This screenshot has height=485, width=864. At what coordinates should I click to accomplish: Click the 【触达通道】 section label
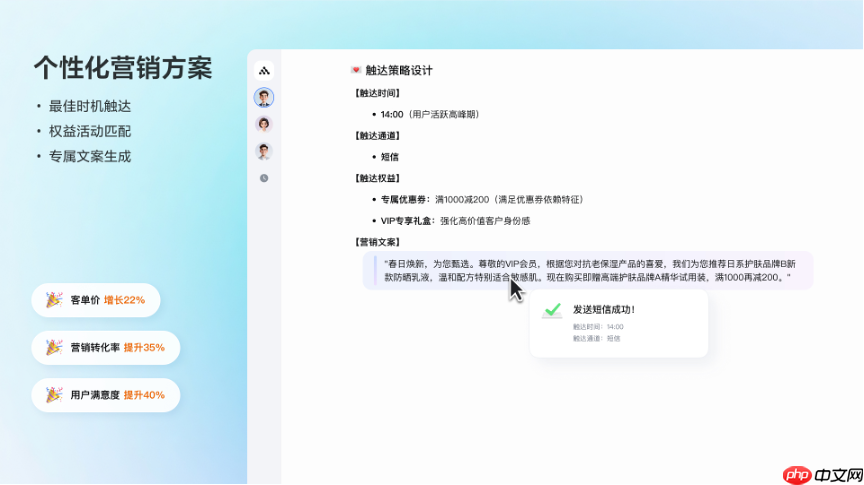[377, 136]
